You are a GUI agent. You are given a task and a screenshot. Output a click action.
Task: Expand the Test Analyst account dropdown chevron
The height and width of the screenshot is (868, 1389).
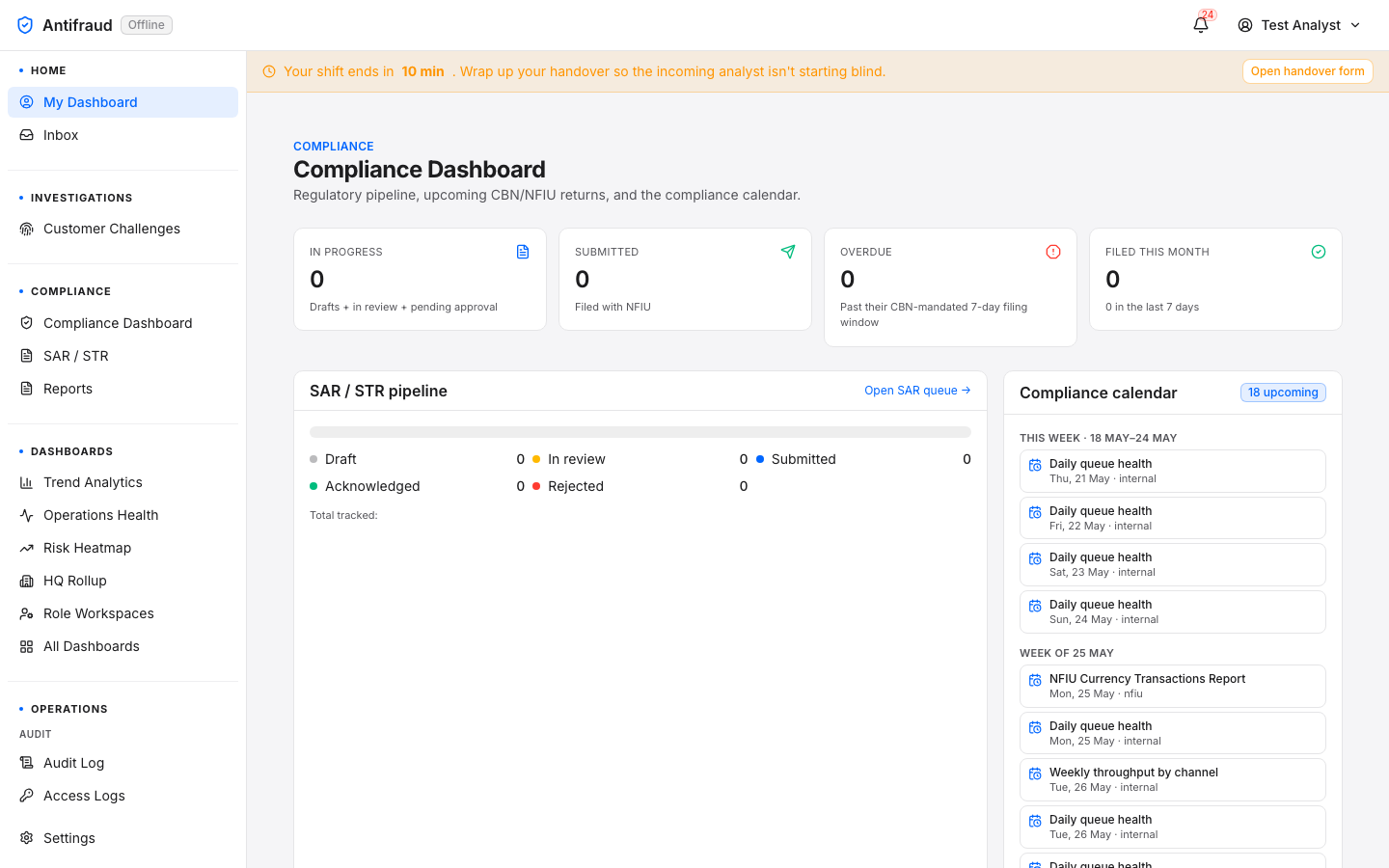coord(1355,25)
